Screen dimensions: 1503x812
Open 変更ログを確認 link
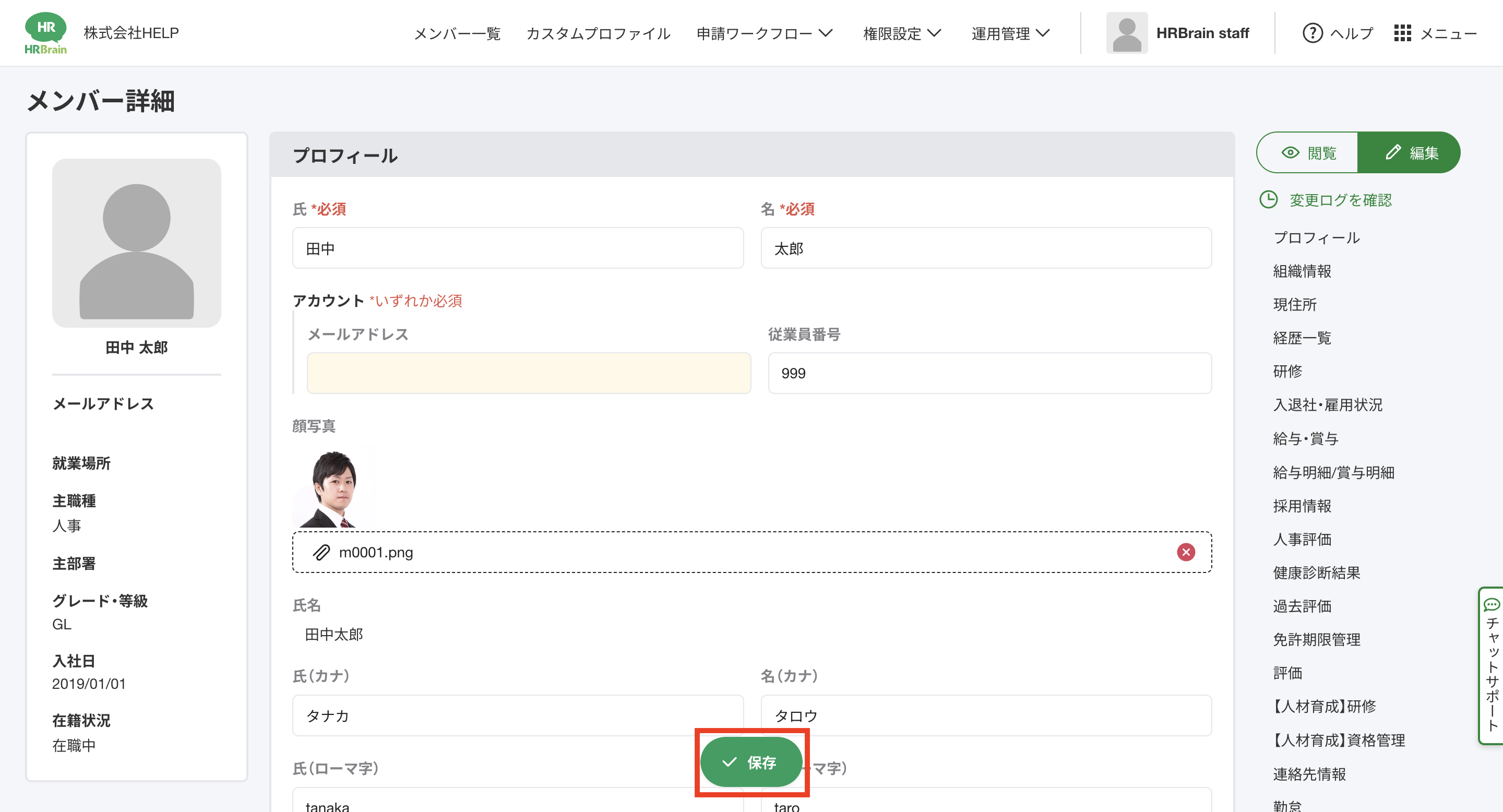(1340, 200)
